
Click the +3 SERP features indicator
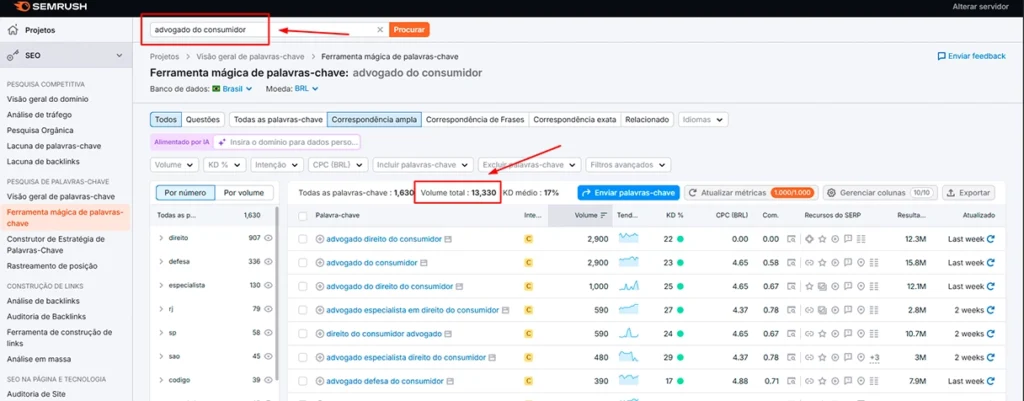pos(875,357)
